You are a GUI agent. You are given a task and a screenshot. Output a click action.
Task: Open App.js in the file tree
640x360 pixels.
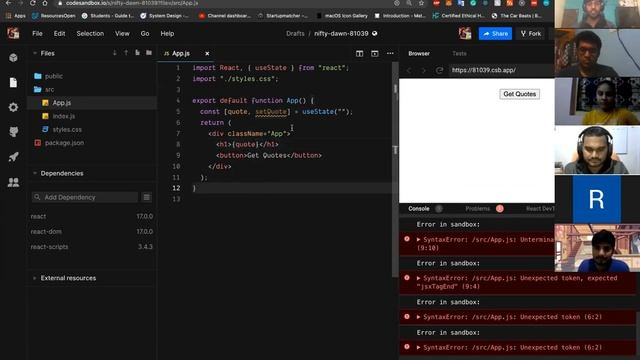[92, 103]
